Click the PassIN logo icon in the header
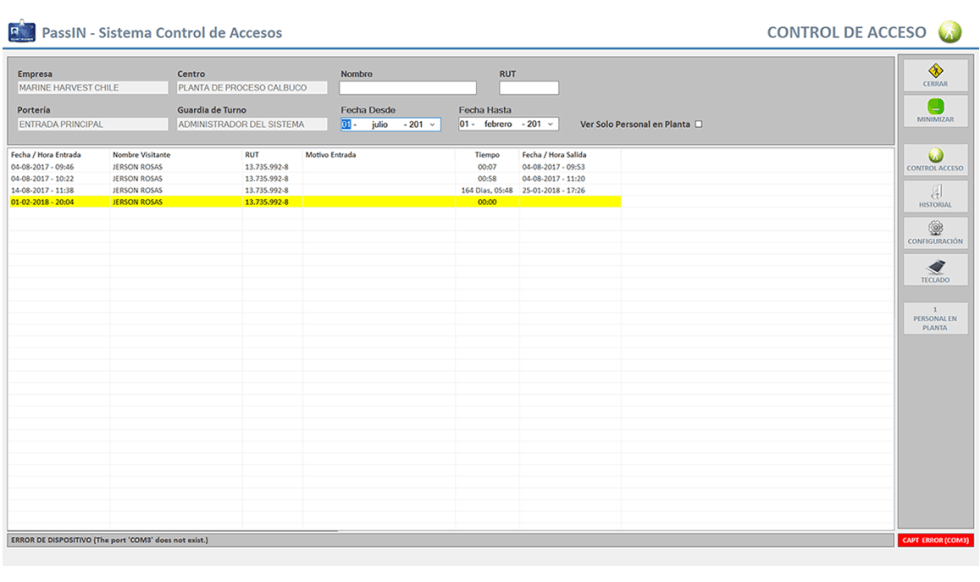This screenshot has width=980, height=582. click(x=21, y=32)
